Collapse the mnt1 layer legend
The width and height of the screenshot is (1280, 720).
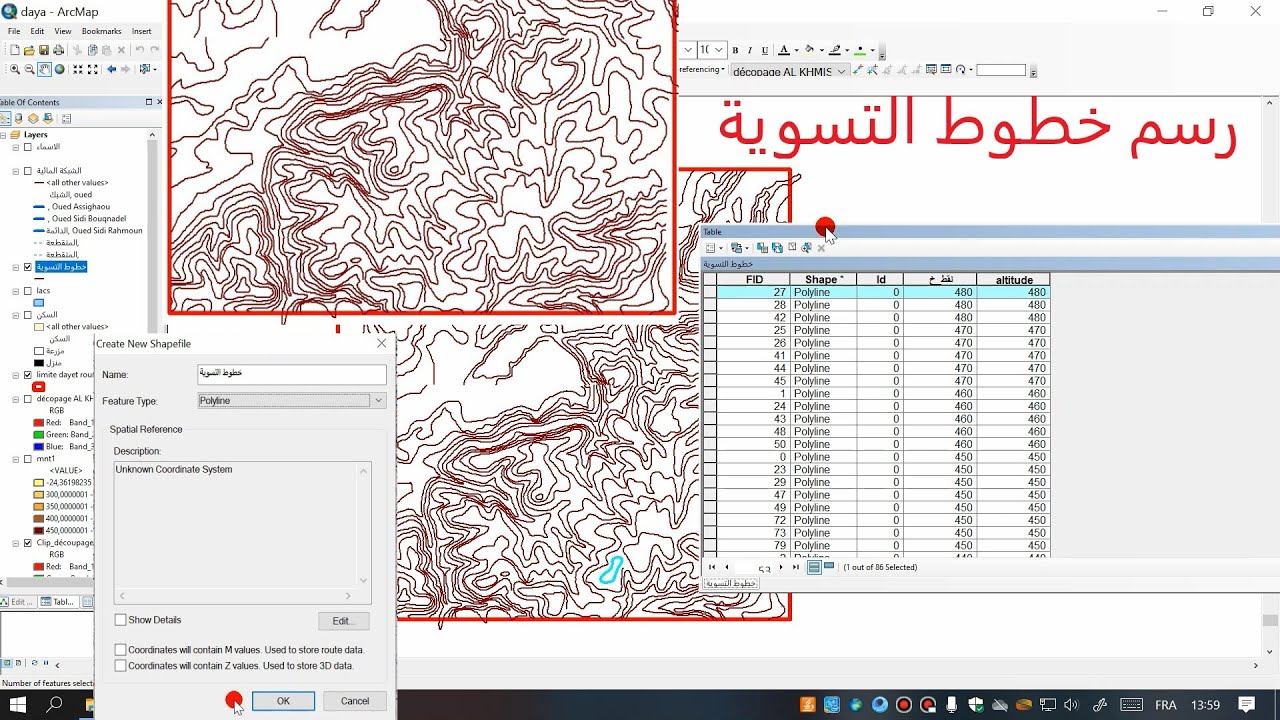[16, 459]
